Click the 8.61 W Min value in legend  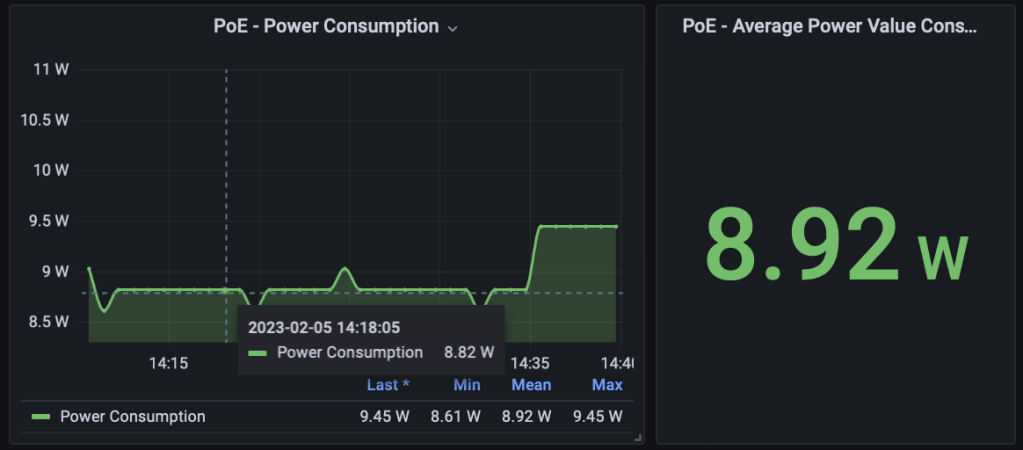(455, 417)
